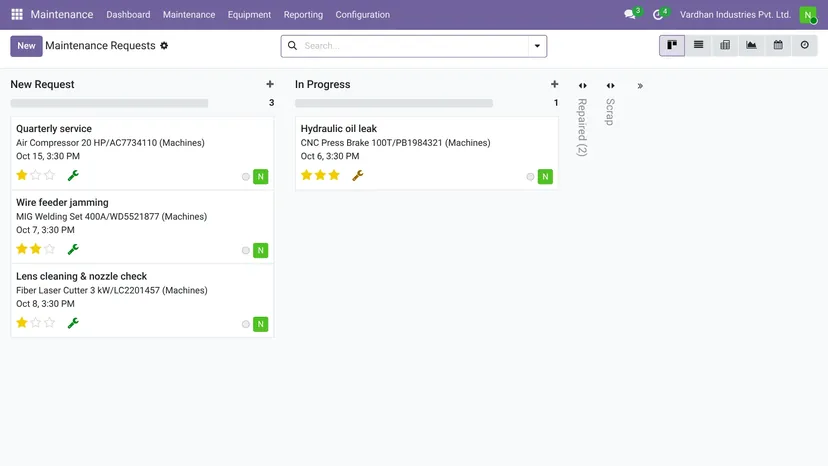Click the New button
The height and width of the screenshot is (466, 828).
coord(26,46)
